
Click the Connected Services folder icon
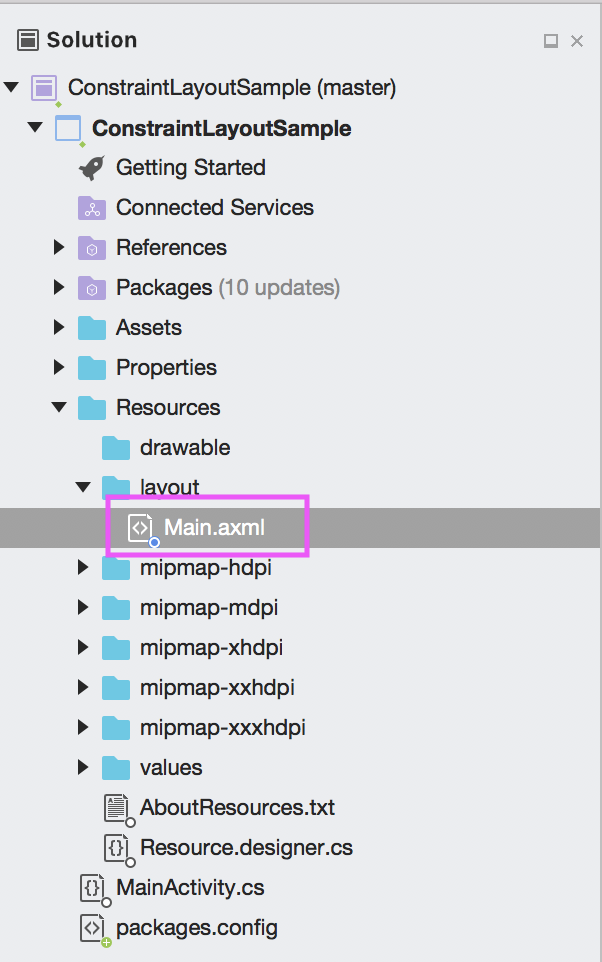coord(92,208)
